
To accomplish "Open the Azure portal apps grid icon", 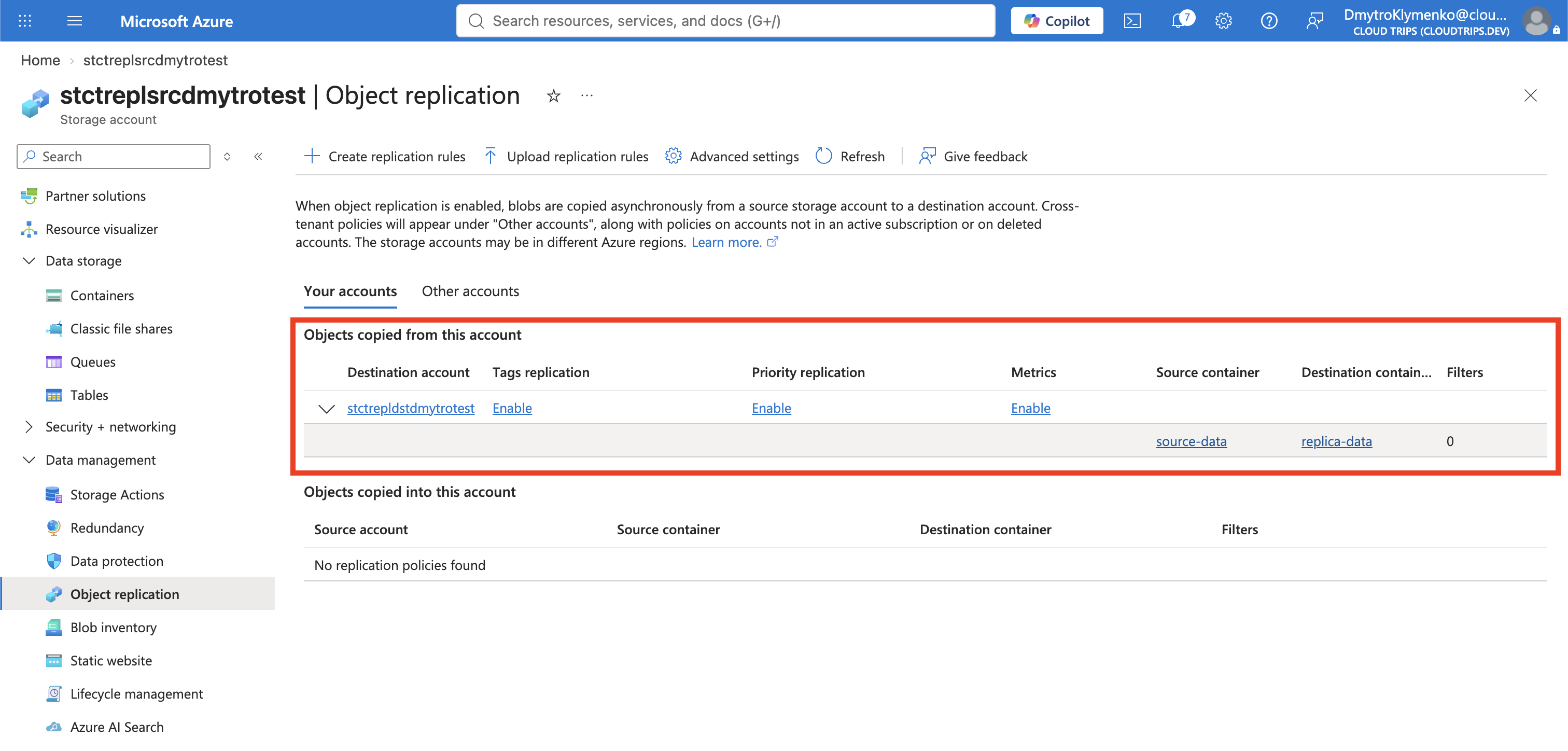I will (x=25, y=21).
